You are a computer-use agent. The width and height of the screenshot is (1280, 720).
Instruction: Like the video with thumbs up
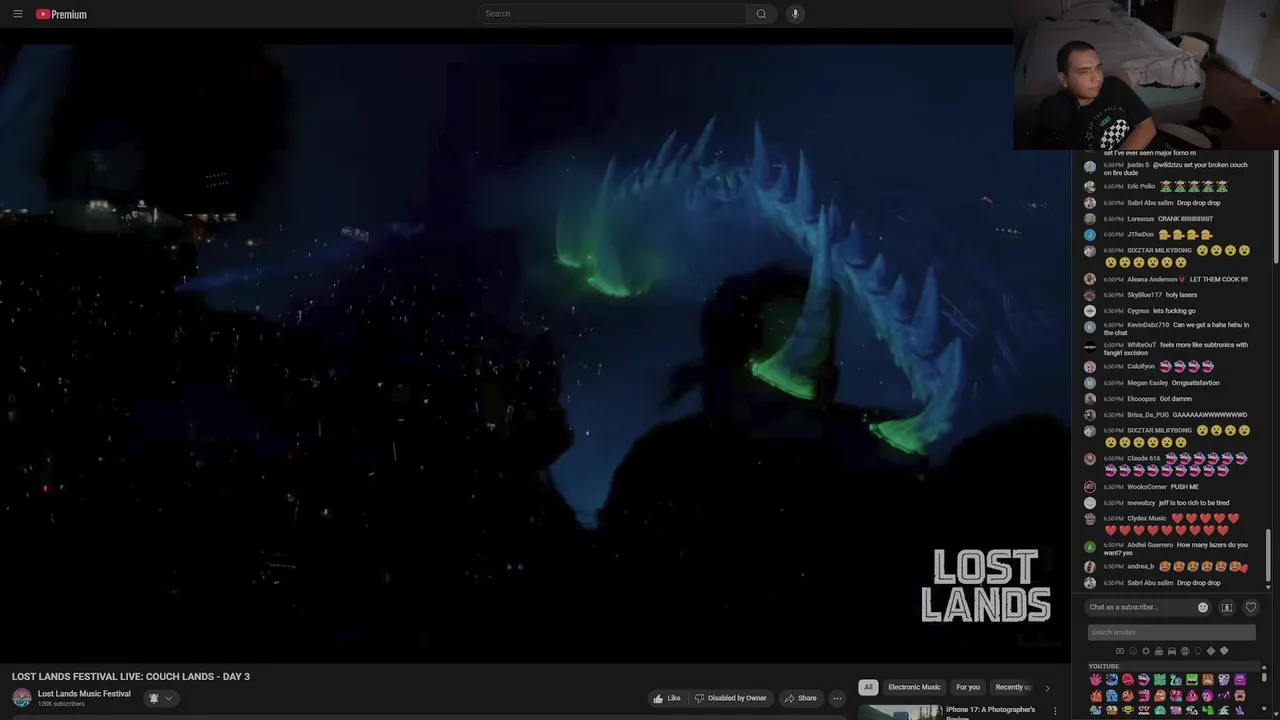(x=667, y=698)
